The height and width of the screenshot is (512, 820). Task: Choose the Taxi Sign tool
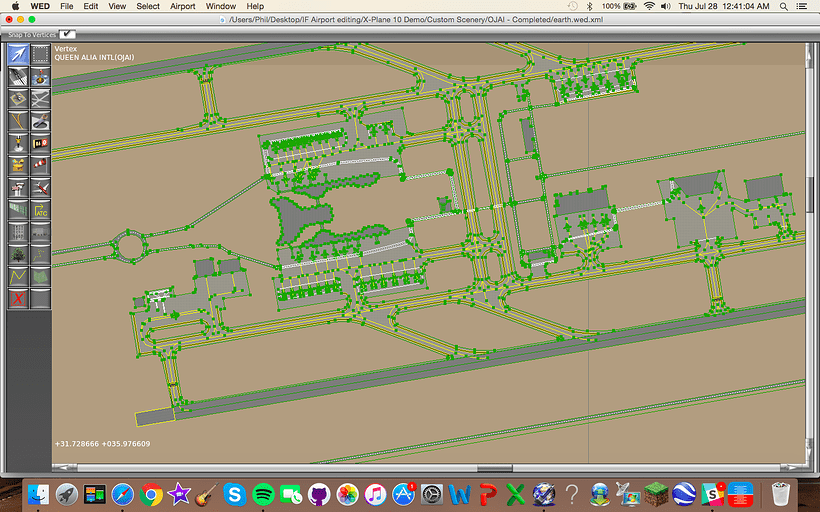coord(40,143)
